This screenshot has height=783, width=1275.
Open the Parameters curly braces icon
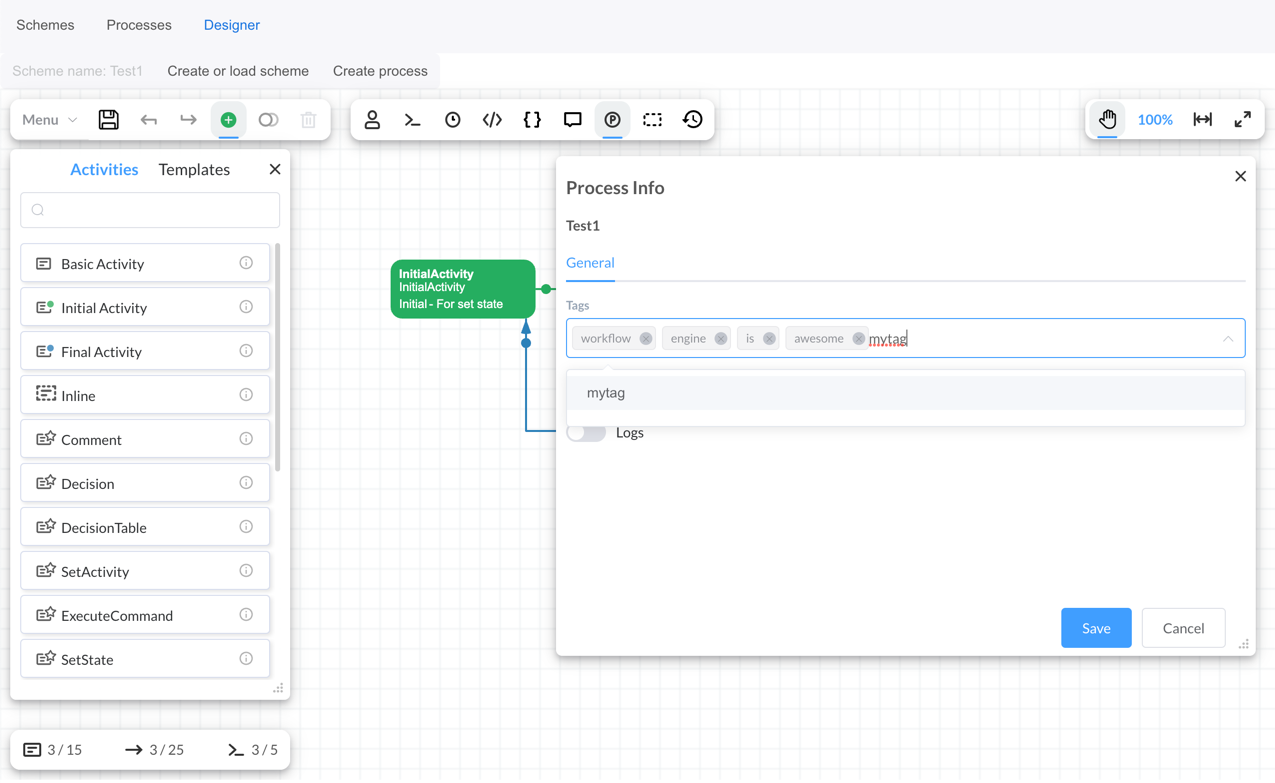pos(532,120)
